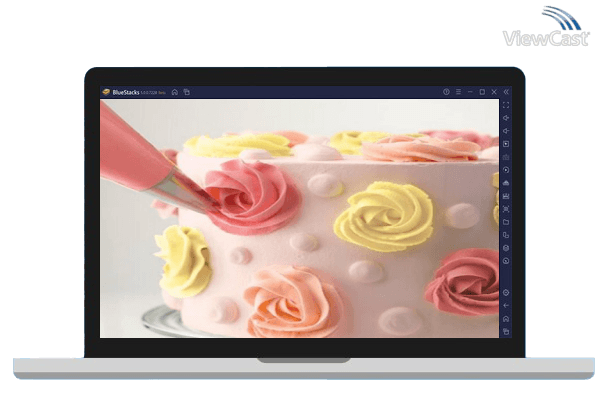The height and width of the screenshot is (414, 602).
Task: Click the sidebar icon above the screenshot icon
Action: pos(506,196)
